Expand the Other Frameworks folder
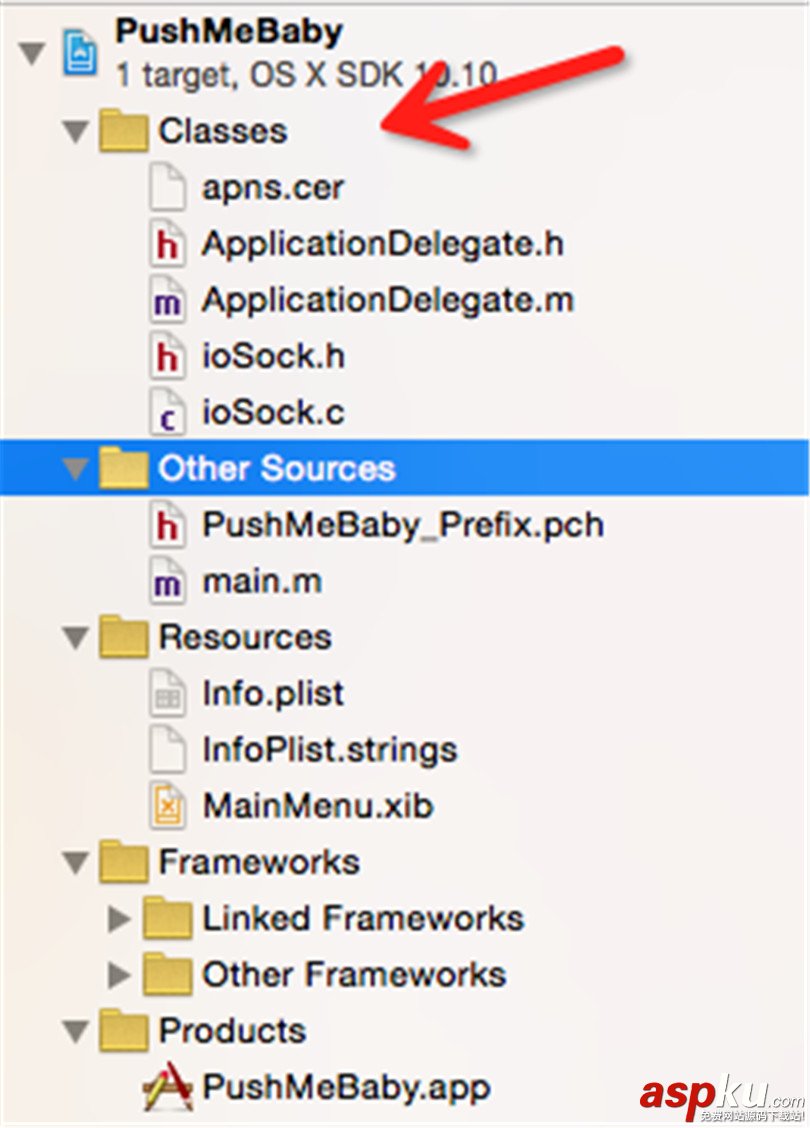Image resolution: width=810 pixels, height=1128 pixels. pos(120,975)
